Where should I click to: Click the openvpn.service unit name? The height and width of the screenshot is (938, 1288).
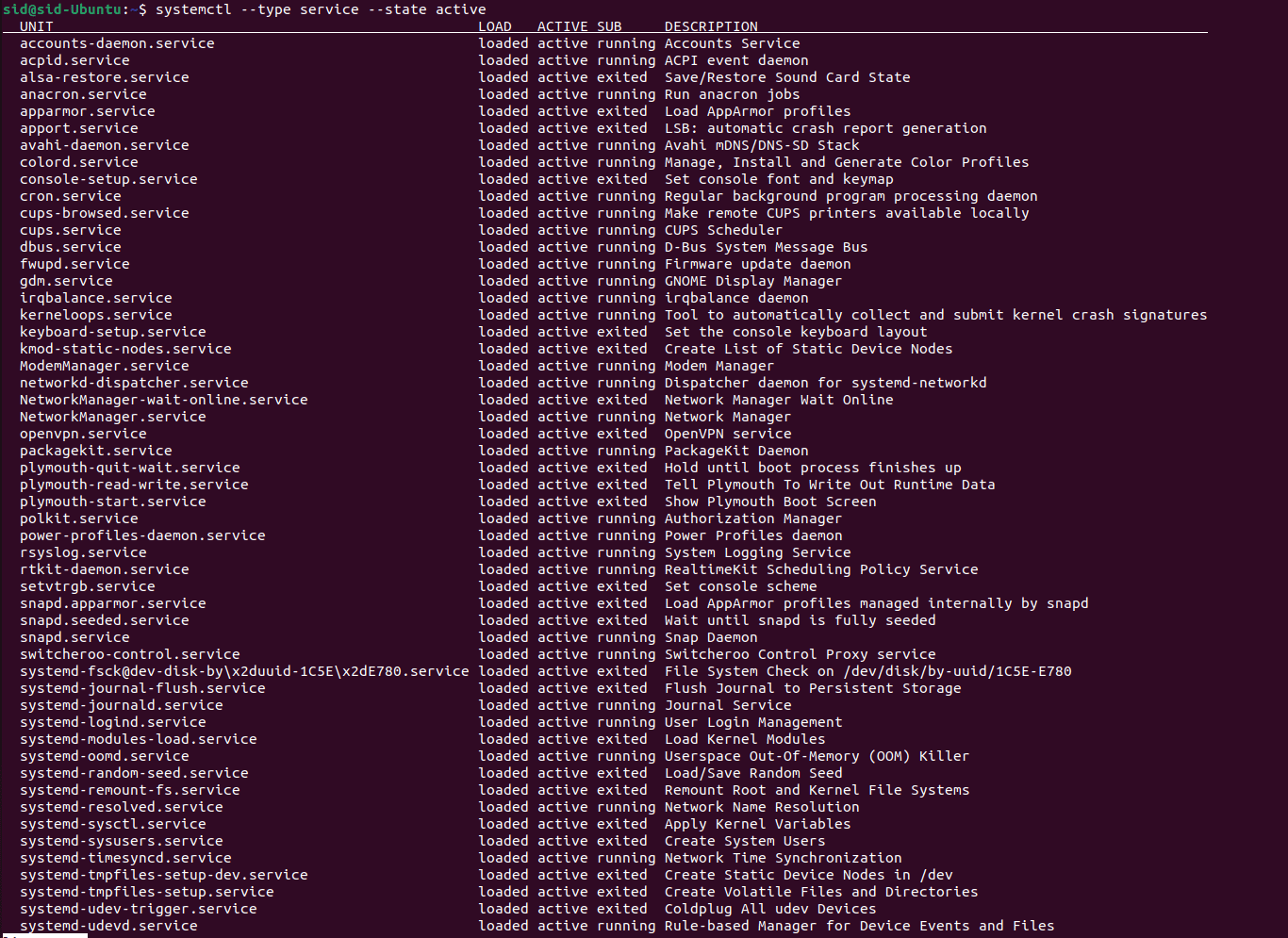click(x=83, y=434)
